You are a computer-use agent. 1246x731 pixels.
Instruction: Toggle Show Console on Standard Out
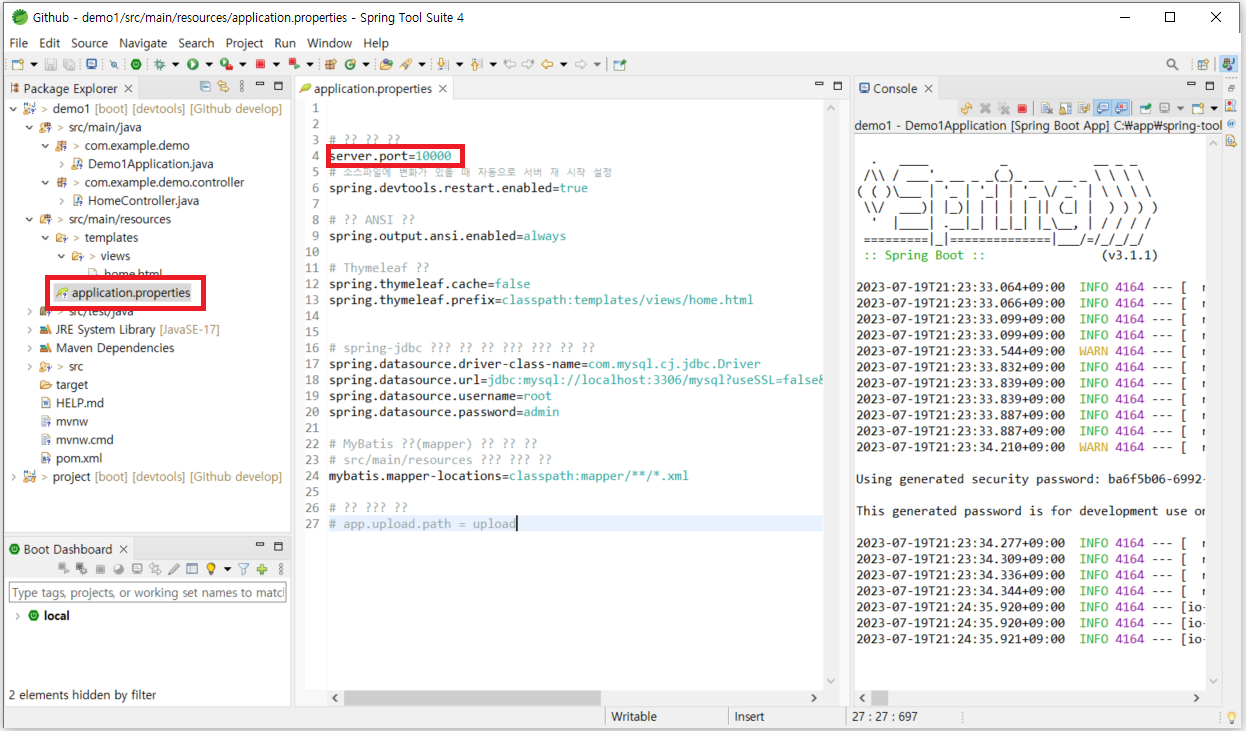click(1102, 108)
